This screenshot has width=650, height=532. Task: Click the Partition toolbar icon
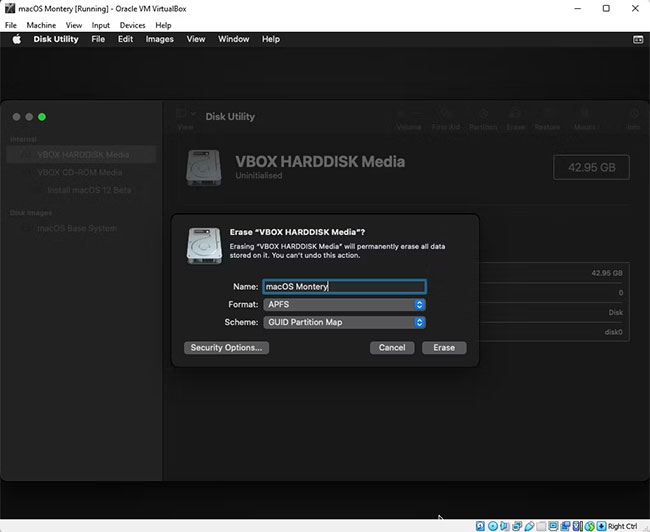[483, 114]
